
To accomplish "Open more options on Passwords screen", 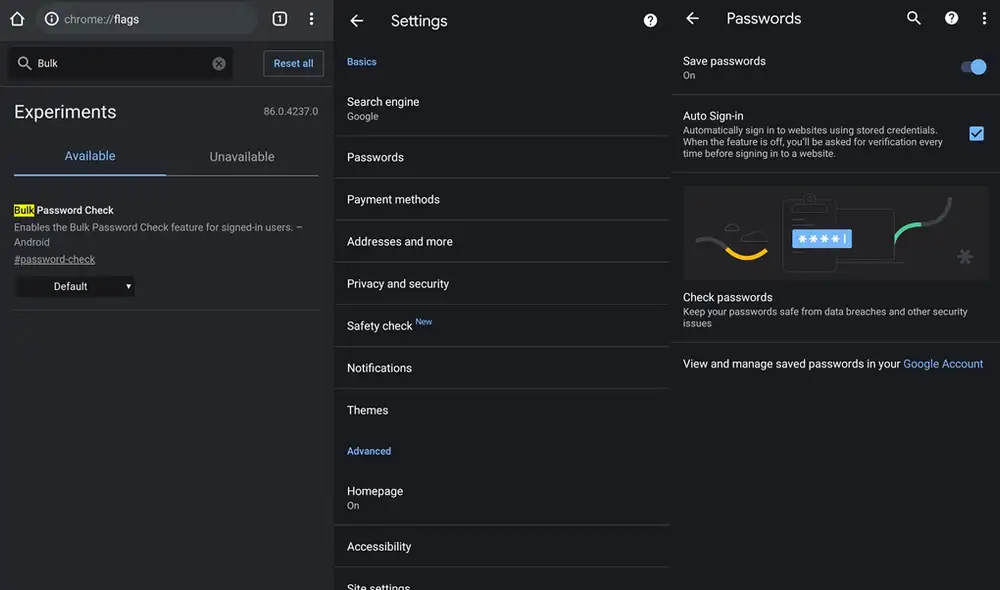I will tap(985, 18).
